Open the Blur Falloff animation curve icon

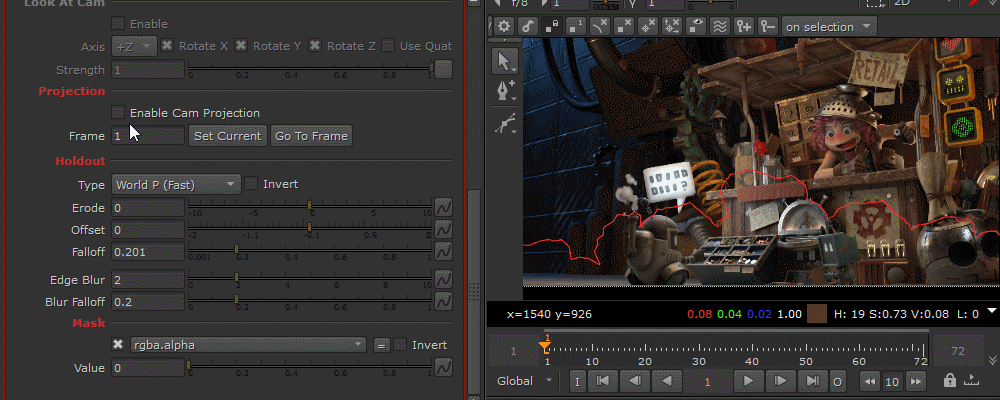(x=443, y=300)
